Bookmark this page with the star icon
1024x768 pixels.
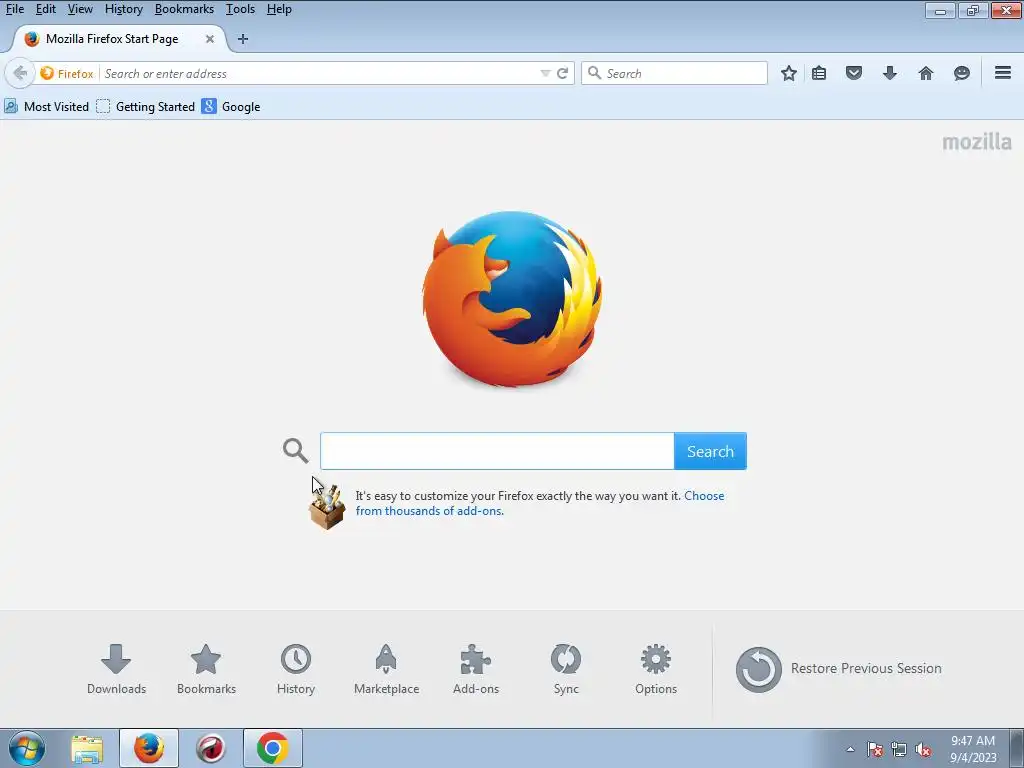[x=789, y=73]
